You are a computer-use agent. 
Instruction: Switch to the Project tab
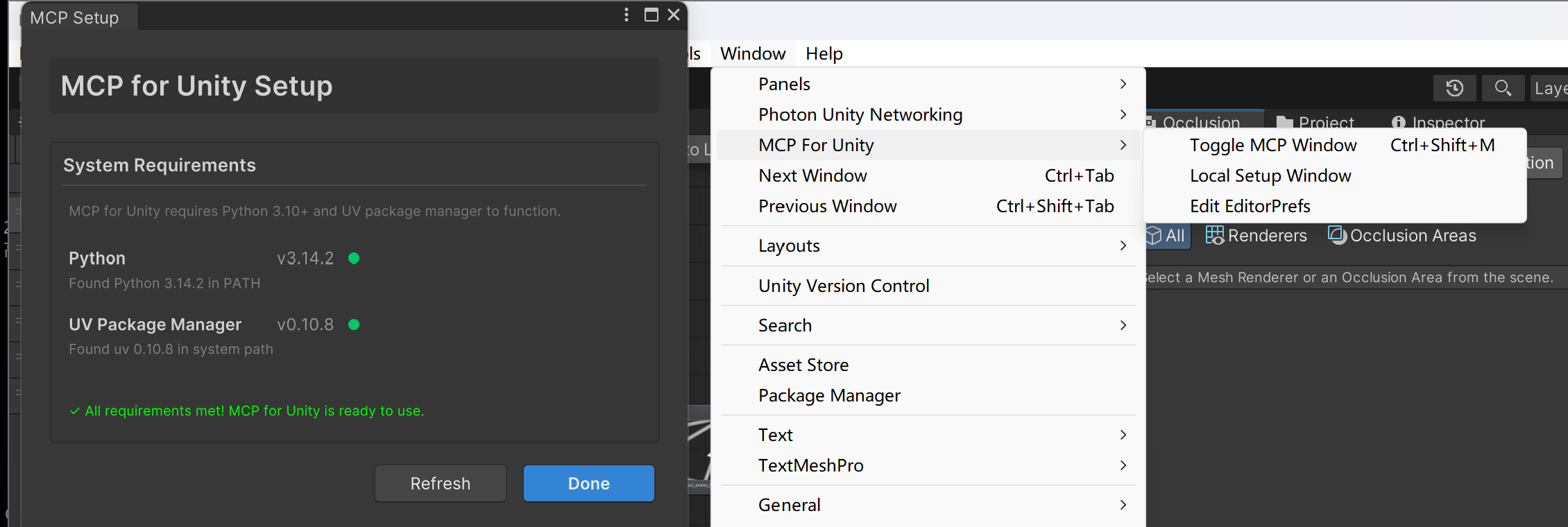pyautogui.click(x=1315, y=123)
